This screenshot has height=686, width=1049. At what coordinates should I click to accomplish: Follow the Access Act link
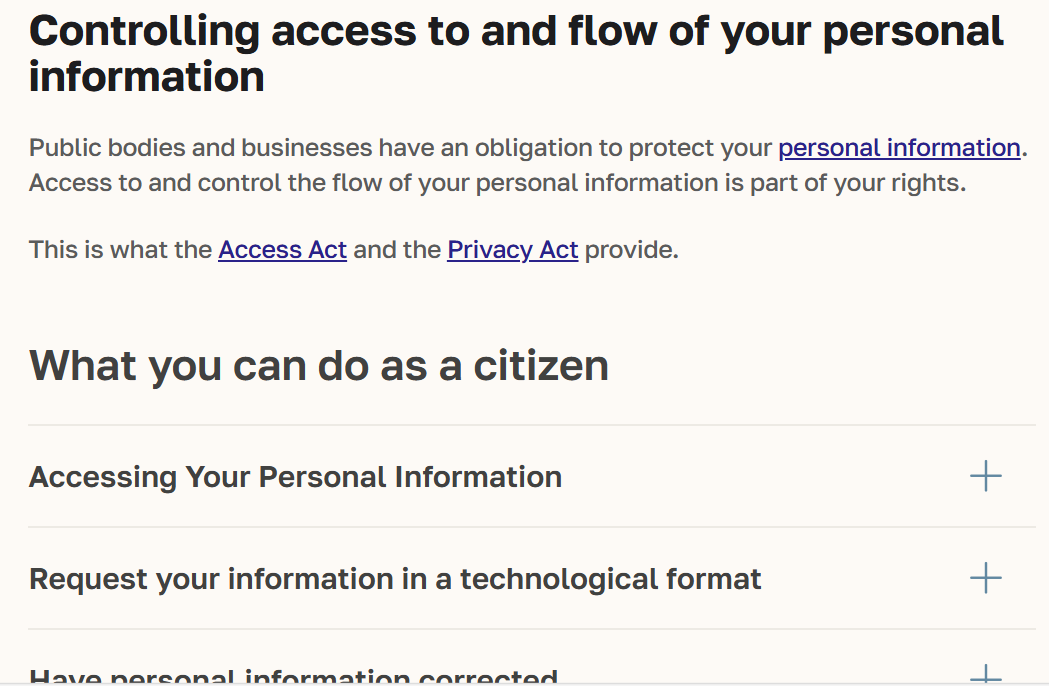282,250
